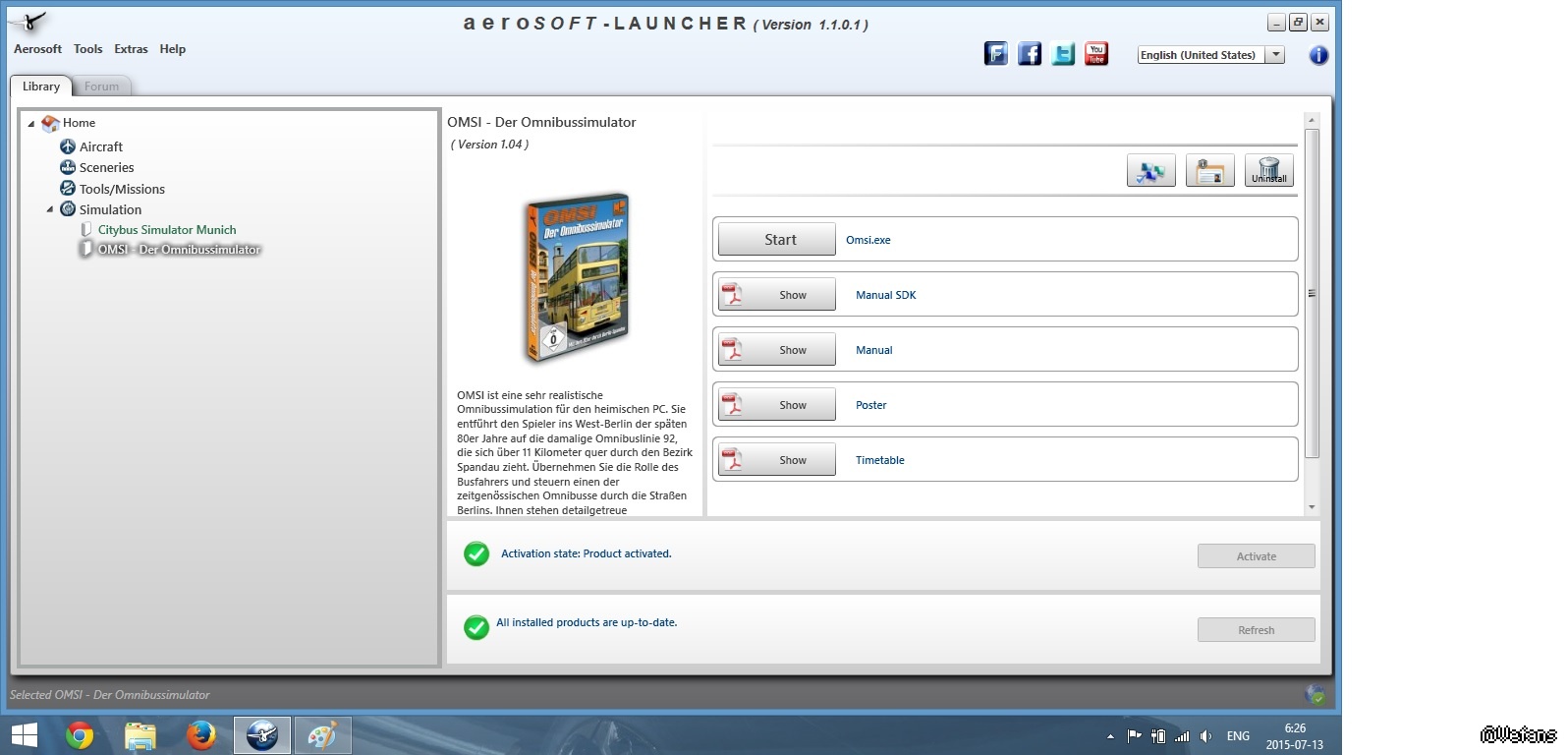Click 'All installed products are up-to-date.' text
The height and width of the screenshot is (755, 1568).
(587, 623)
